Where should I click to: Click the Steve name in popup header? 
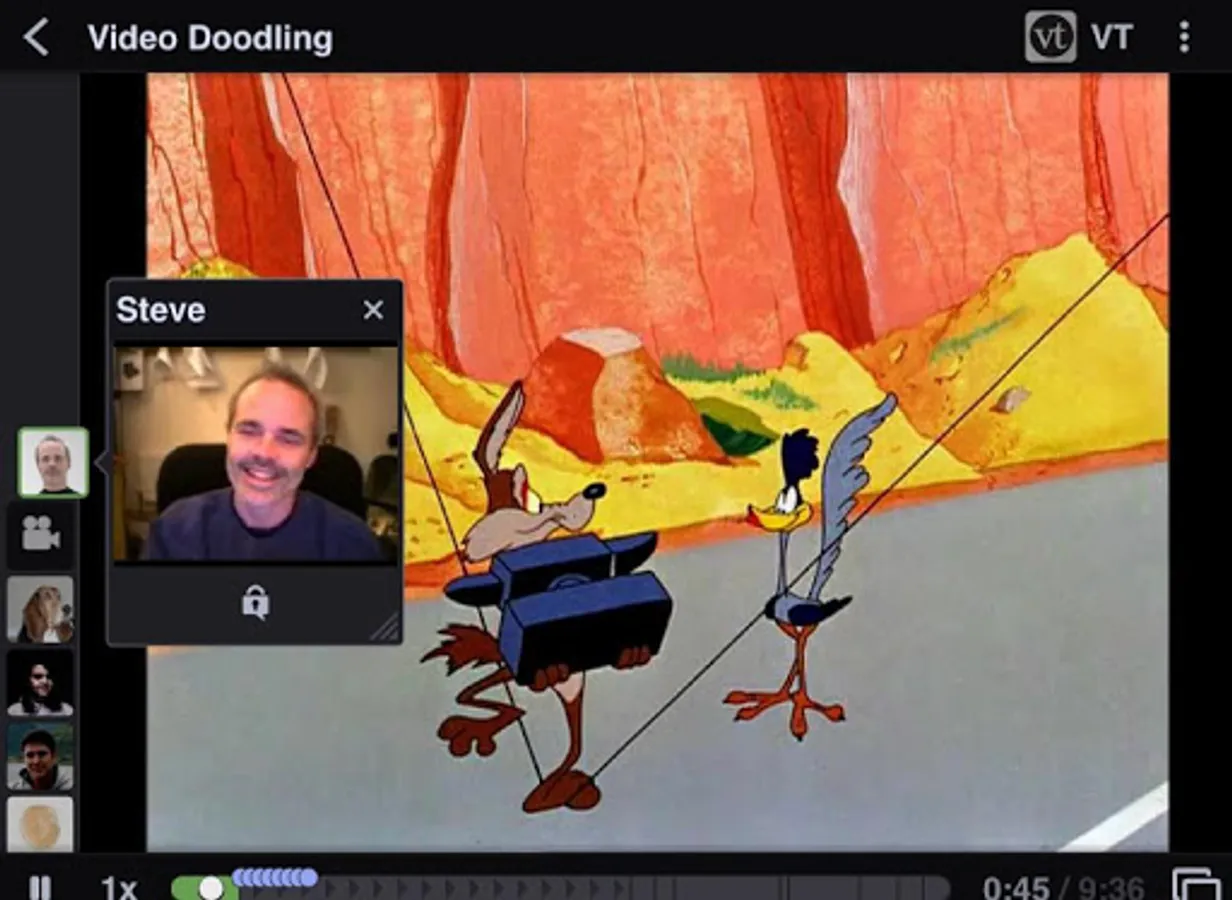coord(160,310)
